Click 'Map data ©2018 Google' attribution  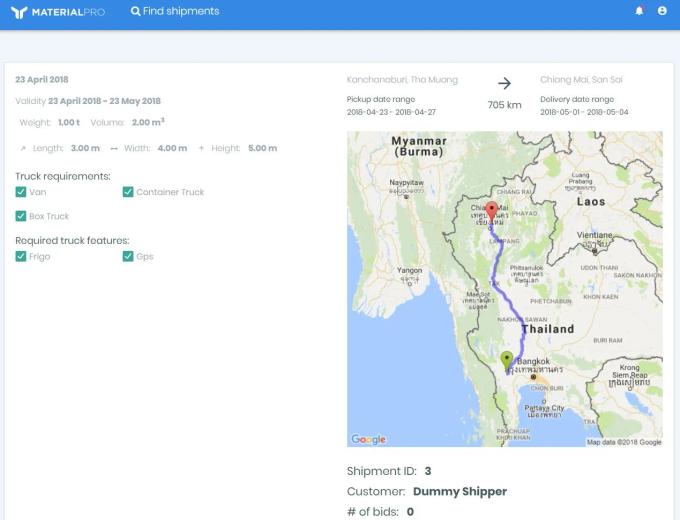coord(624,442)
